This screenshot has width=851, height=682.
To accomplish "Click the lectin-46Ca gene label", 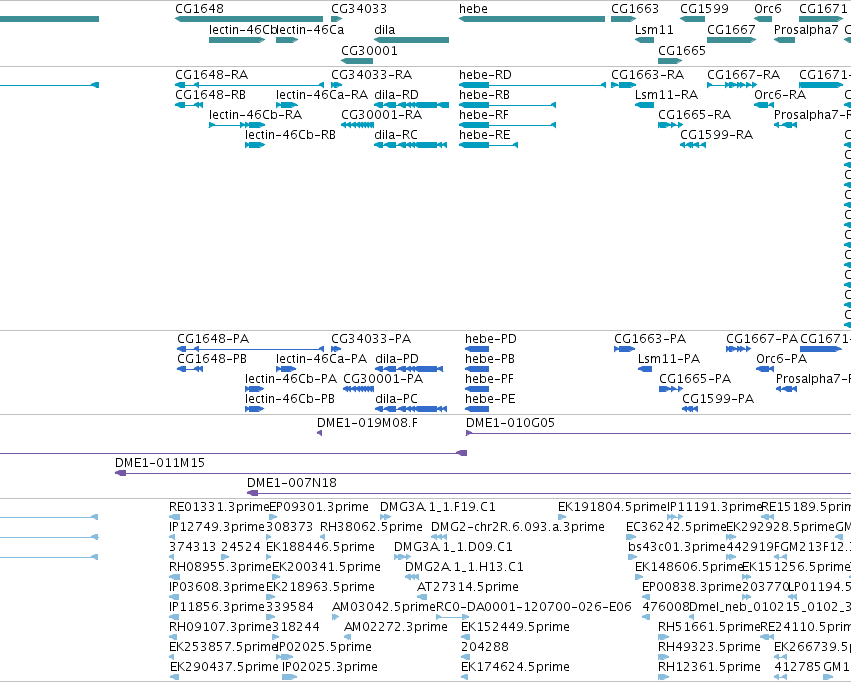I will [310, 29].
